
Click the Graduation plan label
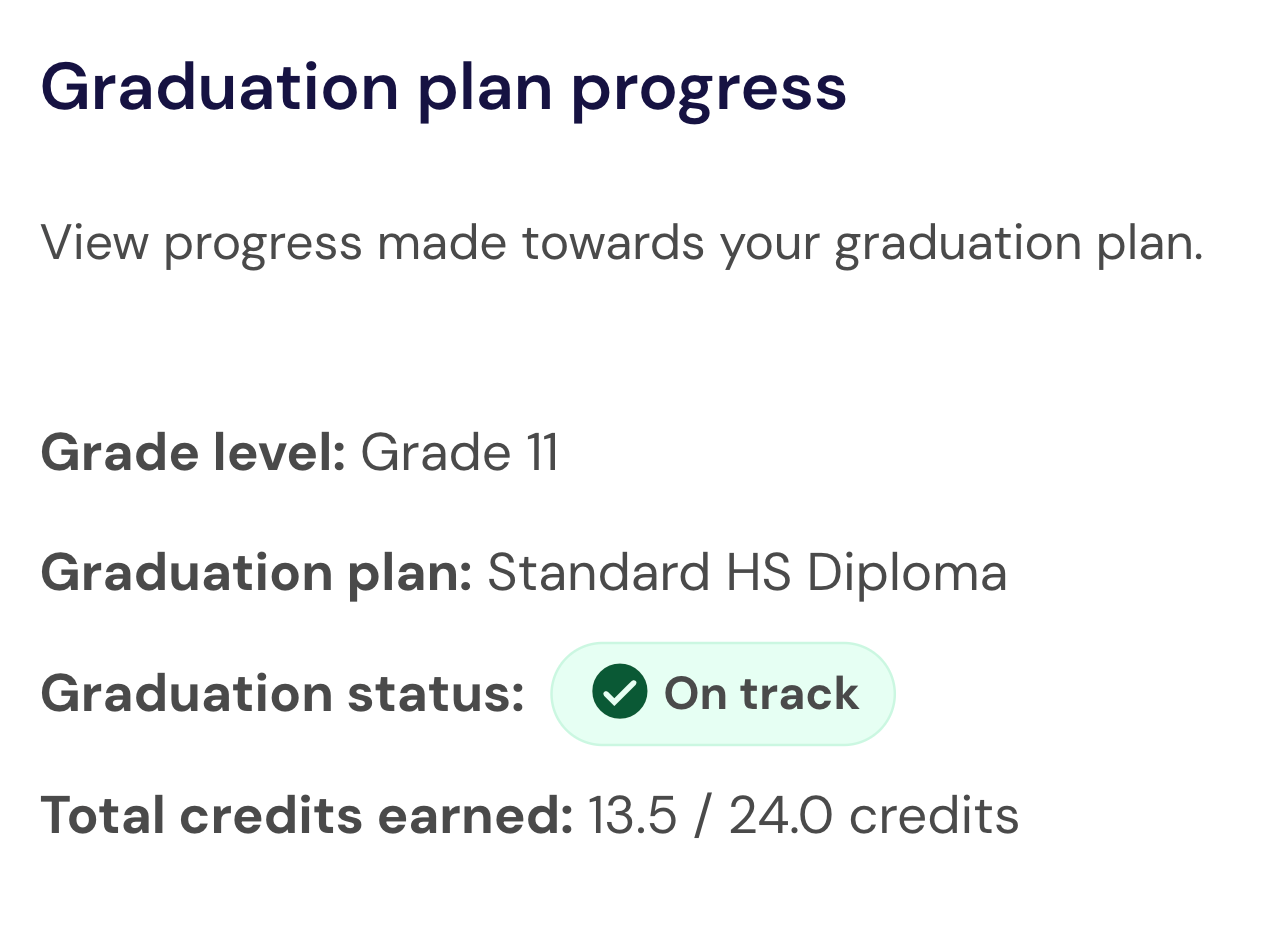coord(256,573)
